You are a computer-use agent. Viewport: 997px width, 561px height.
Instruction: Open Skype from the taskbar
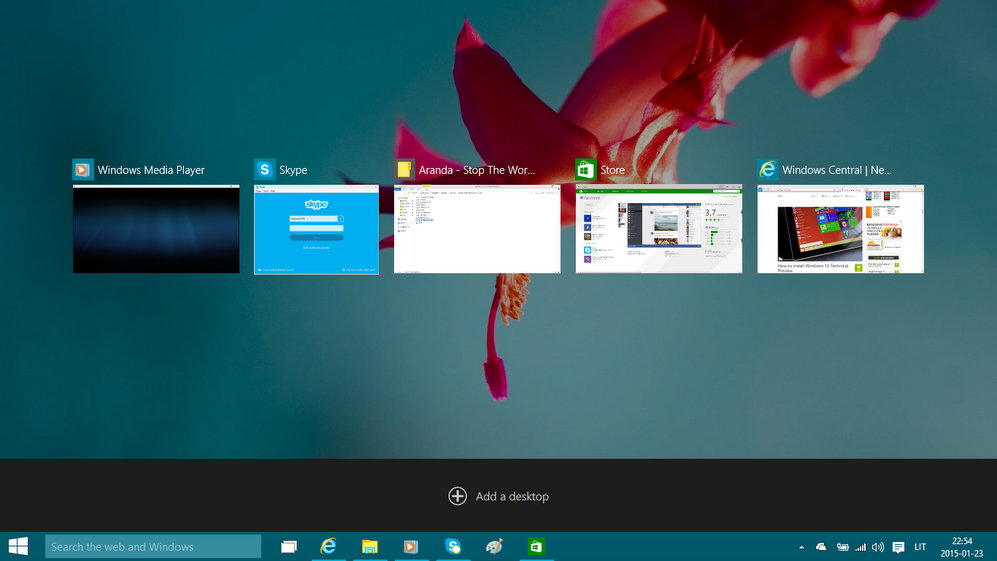453,546
